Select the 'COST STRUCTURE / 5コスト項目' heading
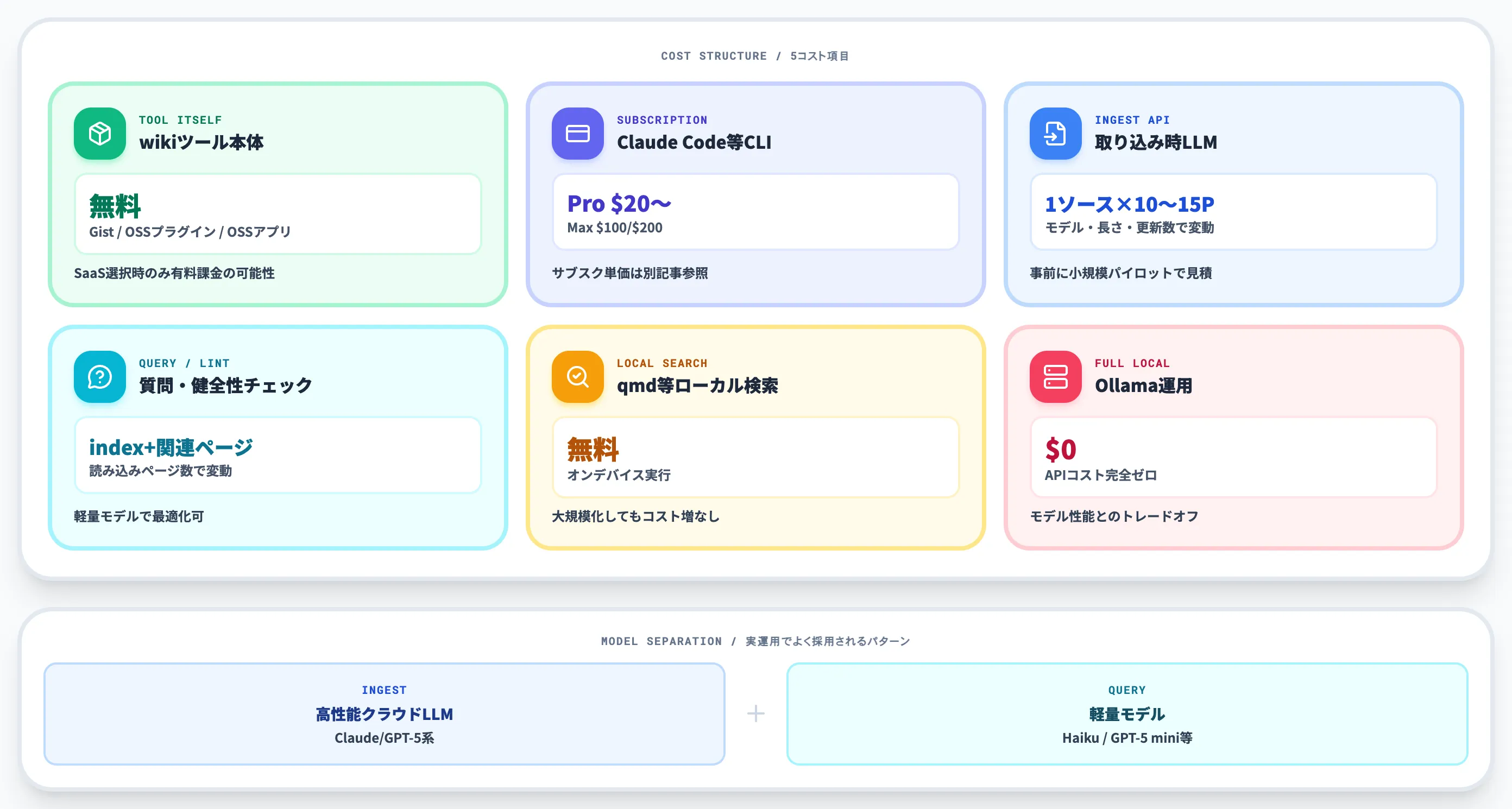 [x=755, y=56]
